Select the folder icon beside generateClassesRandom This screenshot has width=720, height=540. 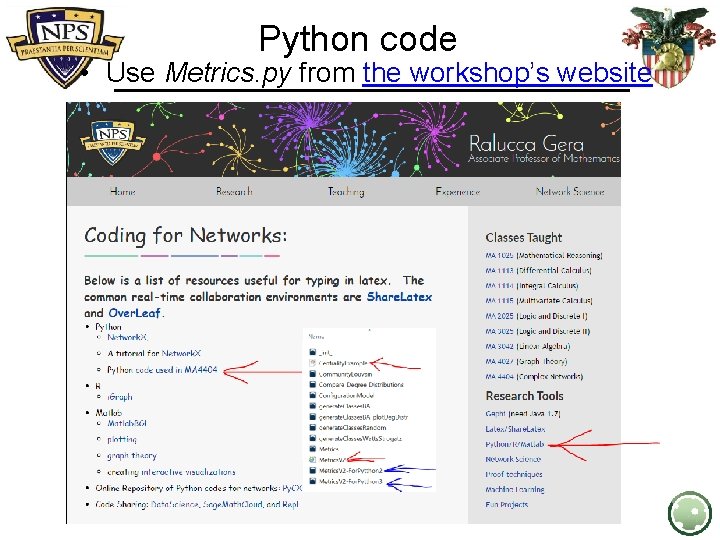(x=313, y=427)
